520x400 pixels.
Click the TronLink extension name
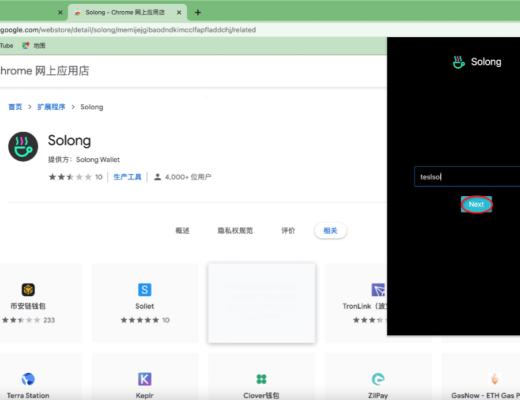coord(364,306)
